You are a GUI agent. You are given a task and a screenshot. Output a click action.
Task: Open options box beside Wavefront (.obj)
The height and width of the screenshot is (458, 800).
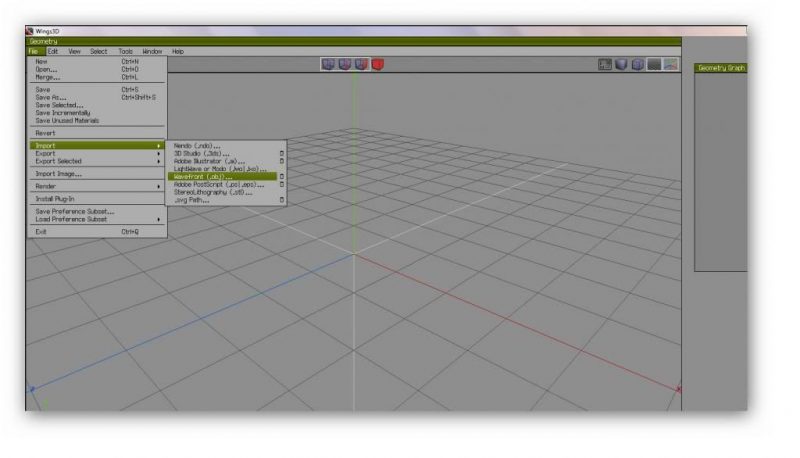coord(282,177)
